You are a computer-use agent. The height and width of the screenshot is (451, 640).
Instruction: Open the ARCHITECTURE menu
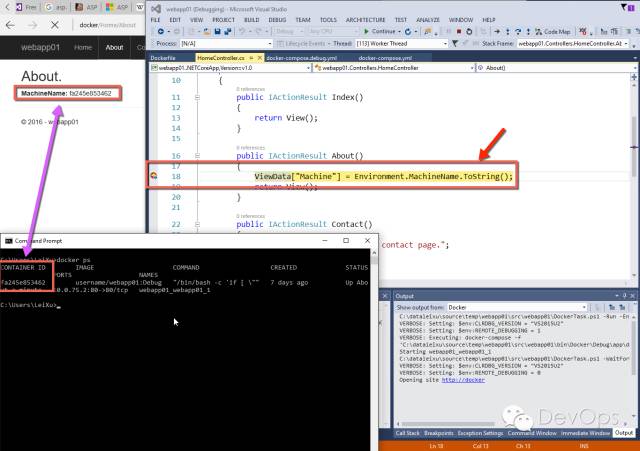click(365, 20)
